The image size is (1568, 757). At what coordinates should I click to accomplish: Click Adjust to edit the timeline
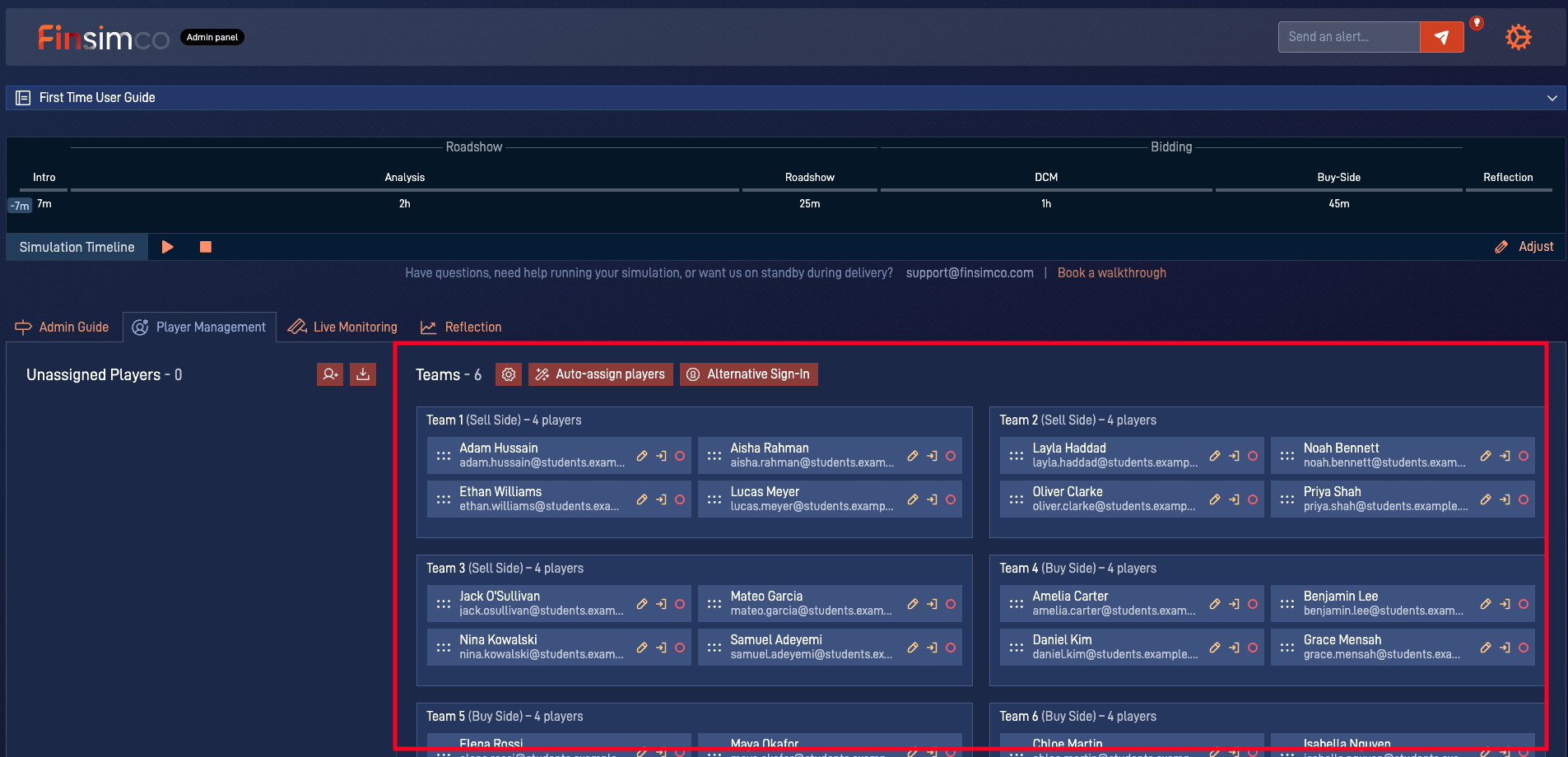click(1524, 247)
